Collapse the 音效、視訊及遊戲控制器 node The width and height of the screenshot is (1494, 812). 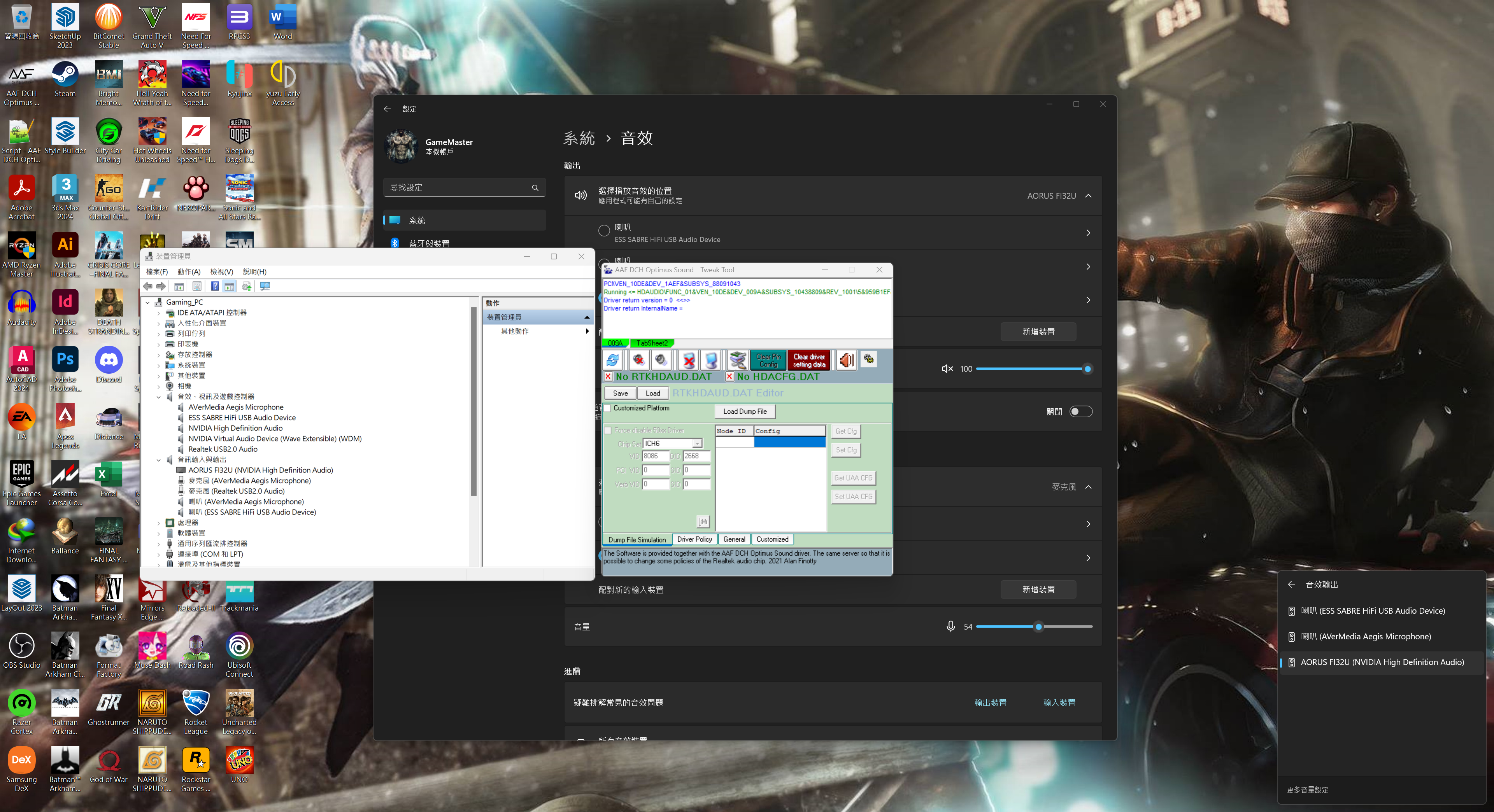[x=158, y=397]
